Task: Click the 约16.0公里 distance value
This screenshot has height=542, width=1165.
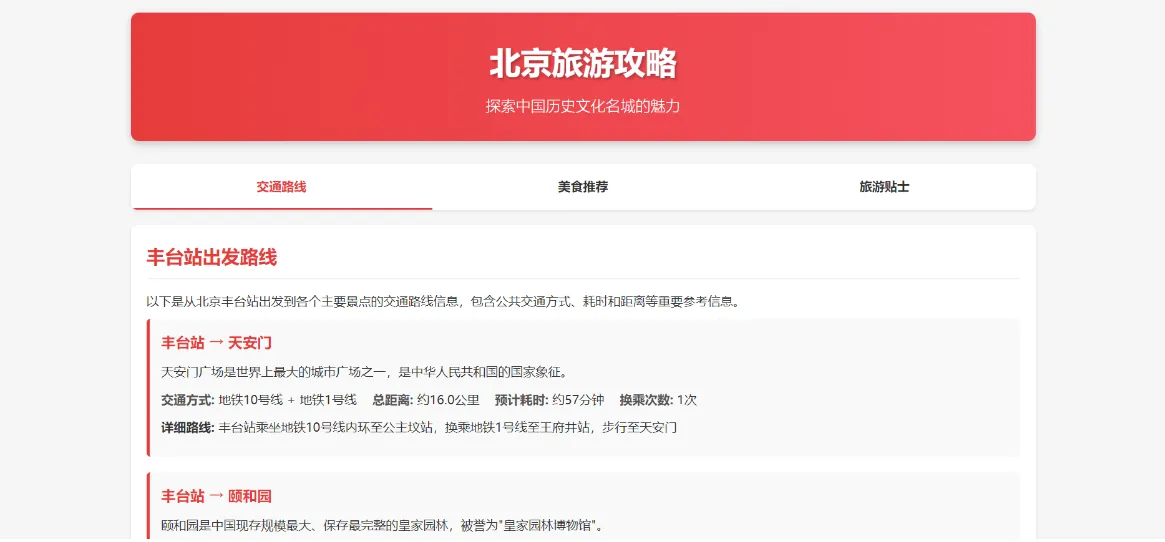Action: [x=448, y=400]
